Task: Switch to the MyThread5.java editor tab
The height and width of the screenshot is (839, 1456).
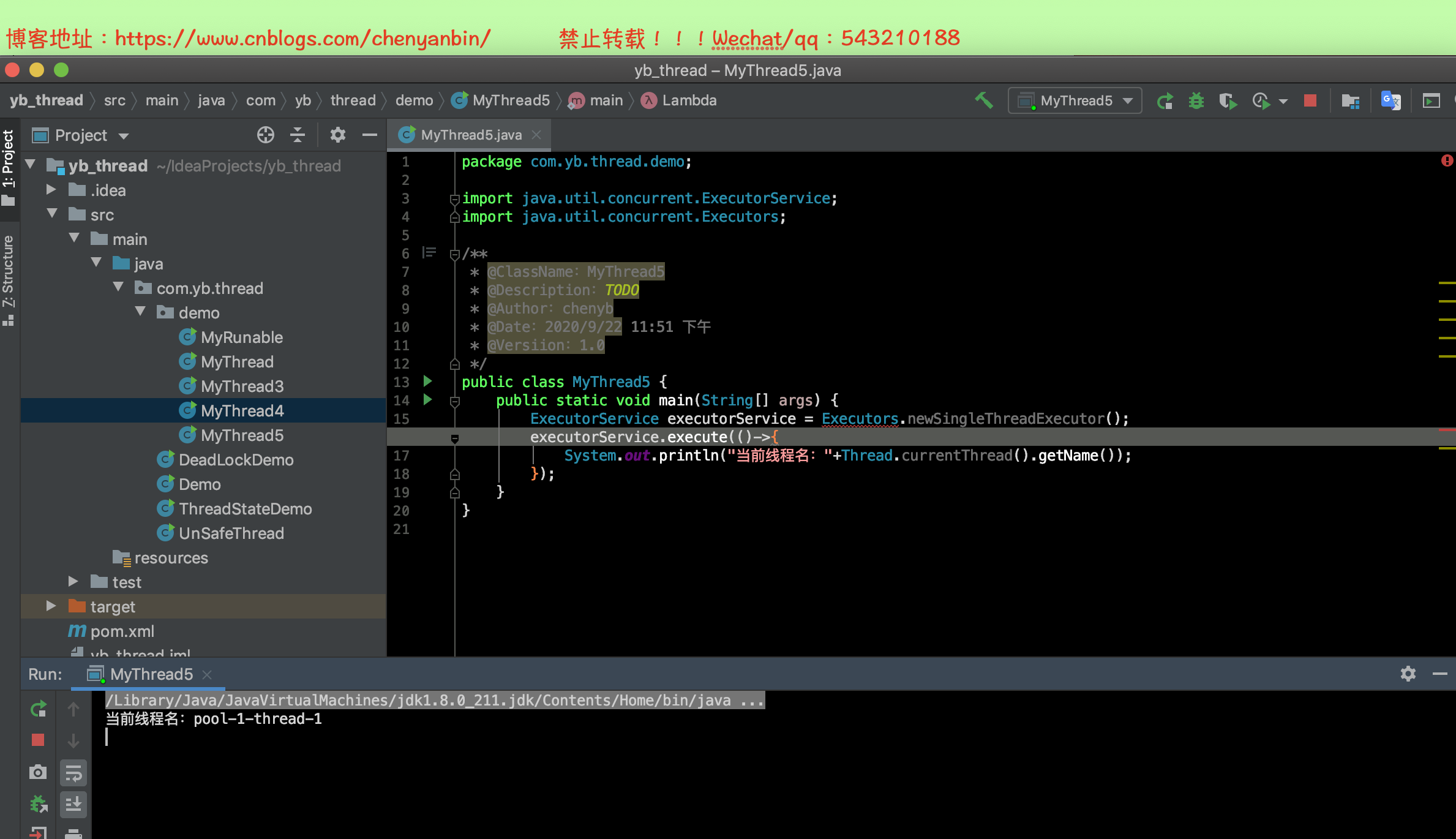Action: pos(471,135)
